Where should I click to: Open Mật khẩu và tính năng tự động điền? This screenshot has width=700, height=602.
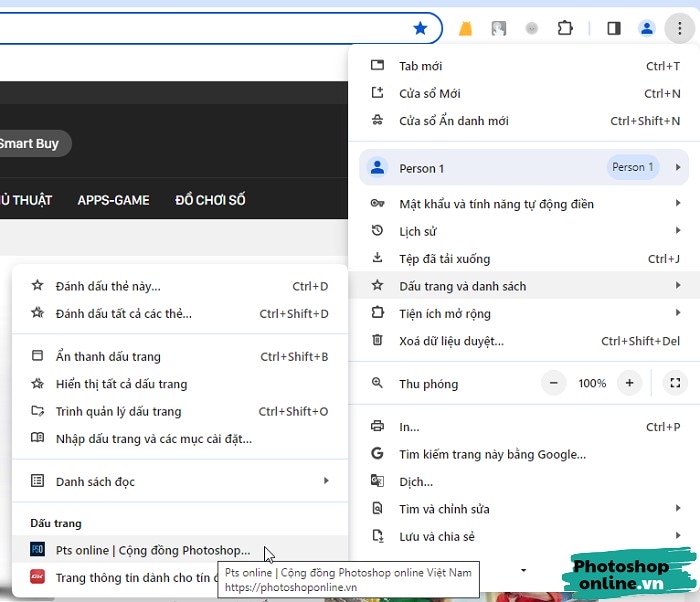click(525, 204)
